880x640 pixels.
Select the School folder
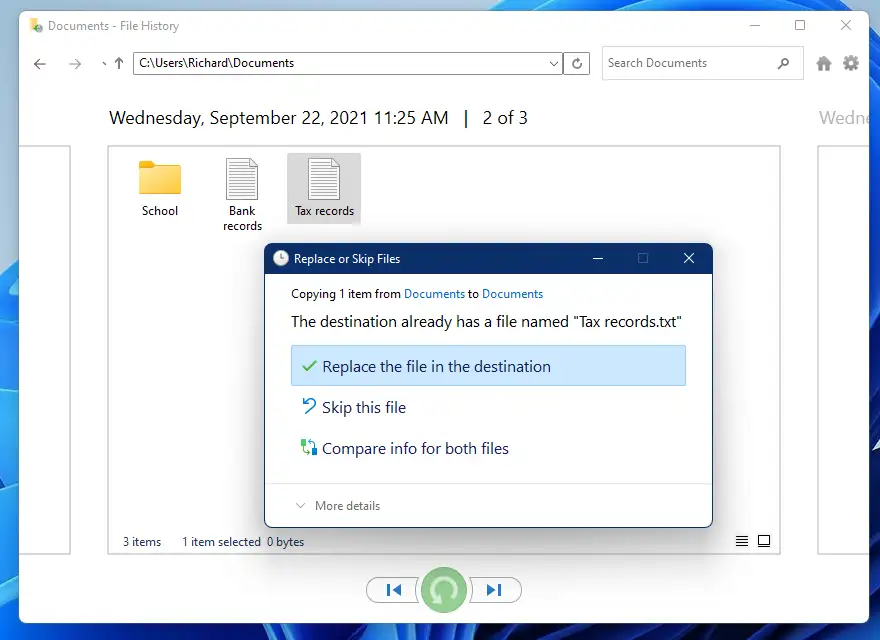(160, 189)
